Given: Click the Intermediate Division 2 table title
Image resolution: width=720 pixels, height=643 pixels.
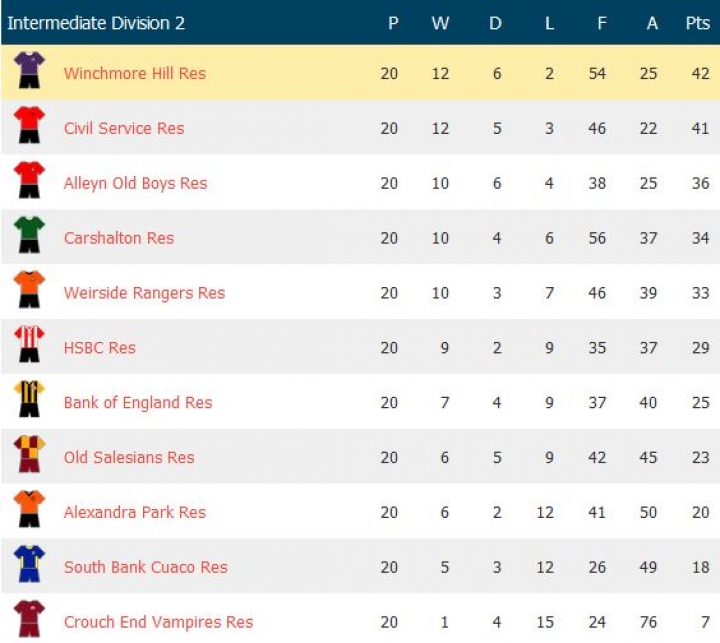Looking at the screenshot, I should pyautogui.click(x=96, y=23).
